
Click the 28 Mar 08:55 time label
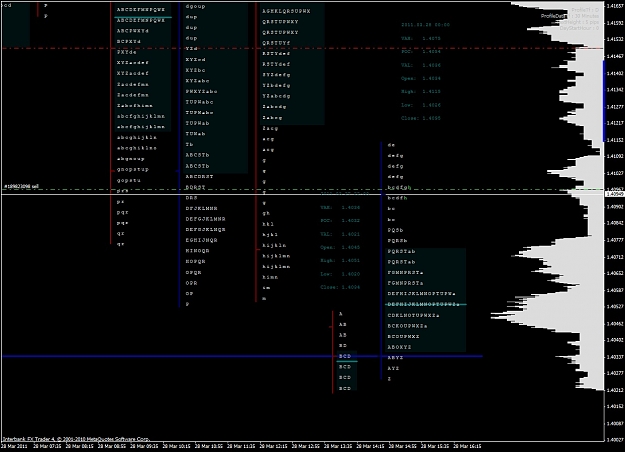point(112,446)
